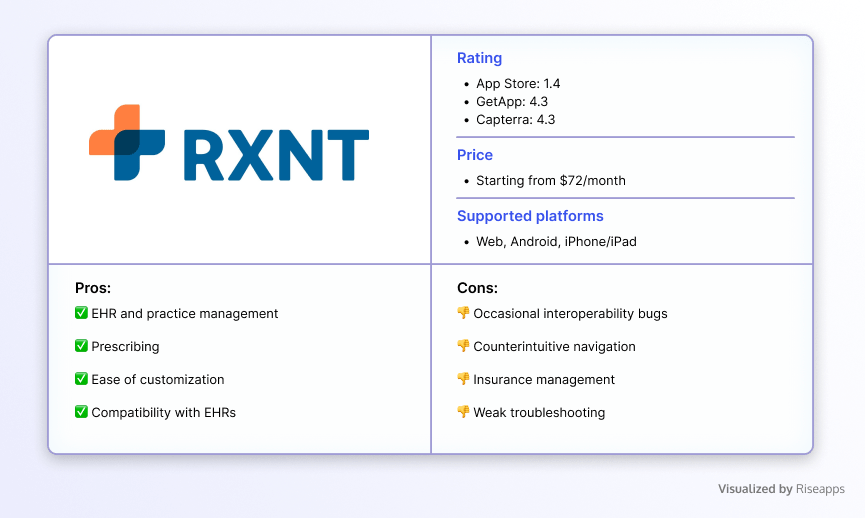Select the Pros: heading
The image size is (865, 518).
93,288
